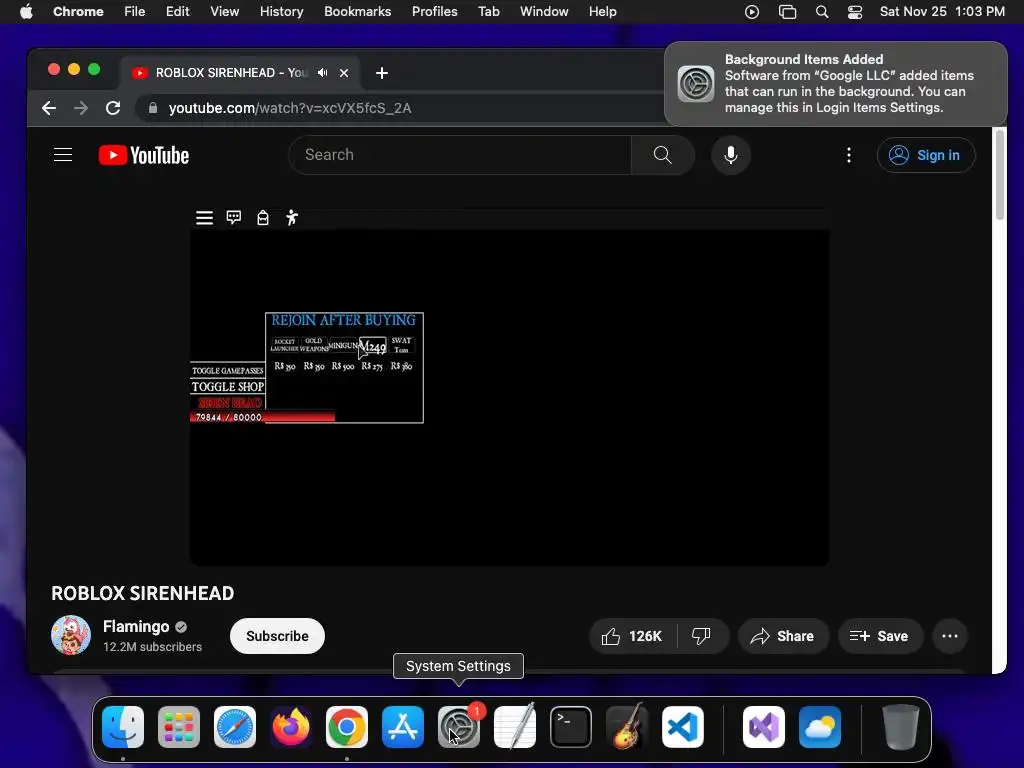Click TOGGLE GAMEPASSES in the video
The image size is (1024, 768).
[x=227, y=370]
